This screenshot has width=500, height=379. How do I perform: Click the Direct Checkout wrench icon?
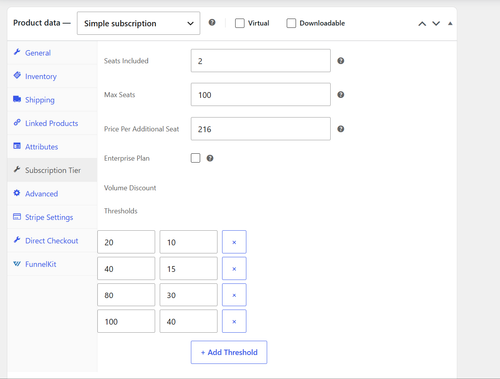tap(17, 240)
